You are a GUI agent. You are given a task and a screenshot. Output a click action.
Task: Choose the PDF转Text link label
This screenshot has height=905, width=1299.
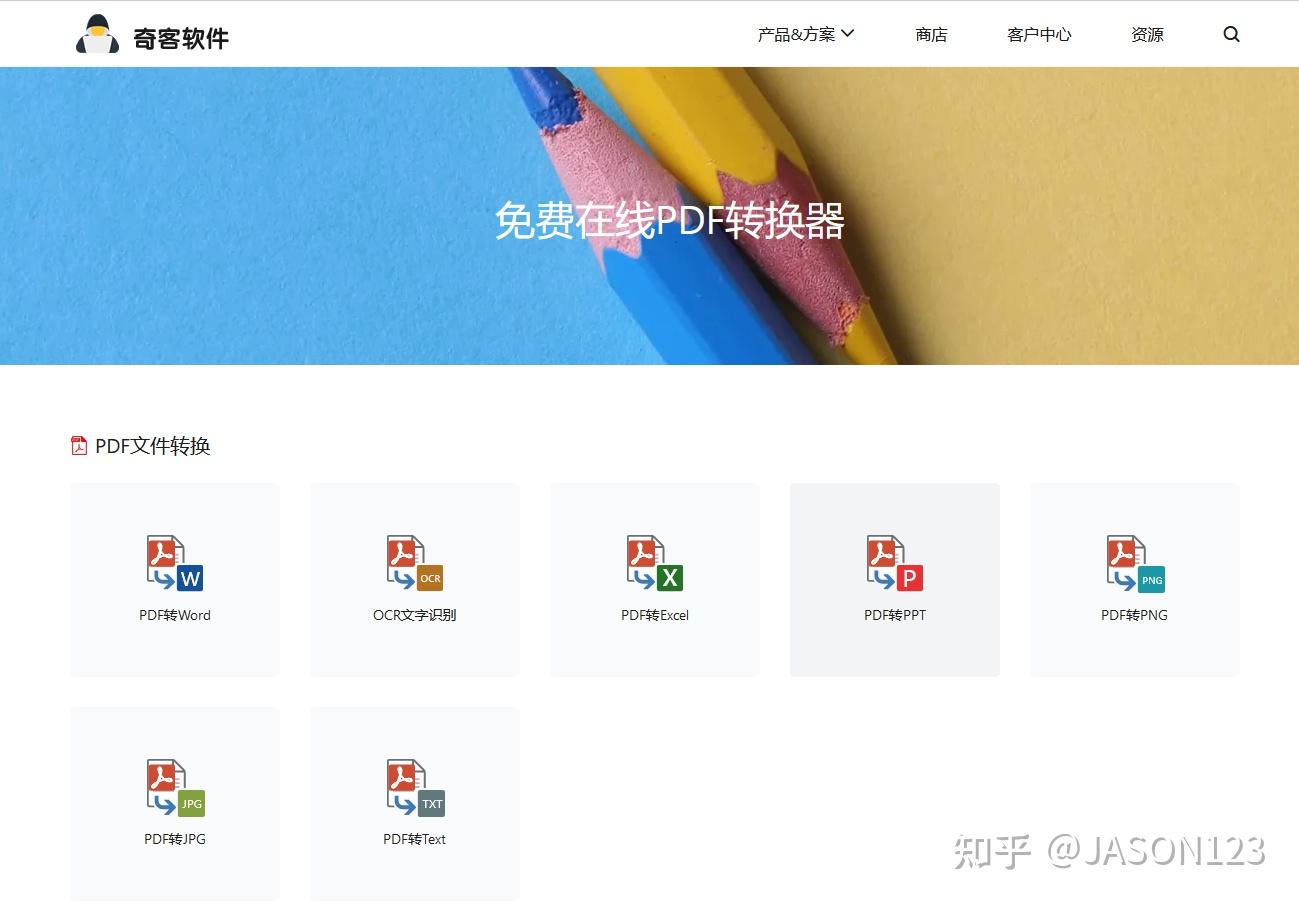[x=415, y=839]
